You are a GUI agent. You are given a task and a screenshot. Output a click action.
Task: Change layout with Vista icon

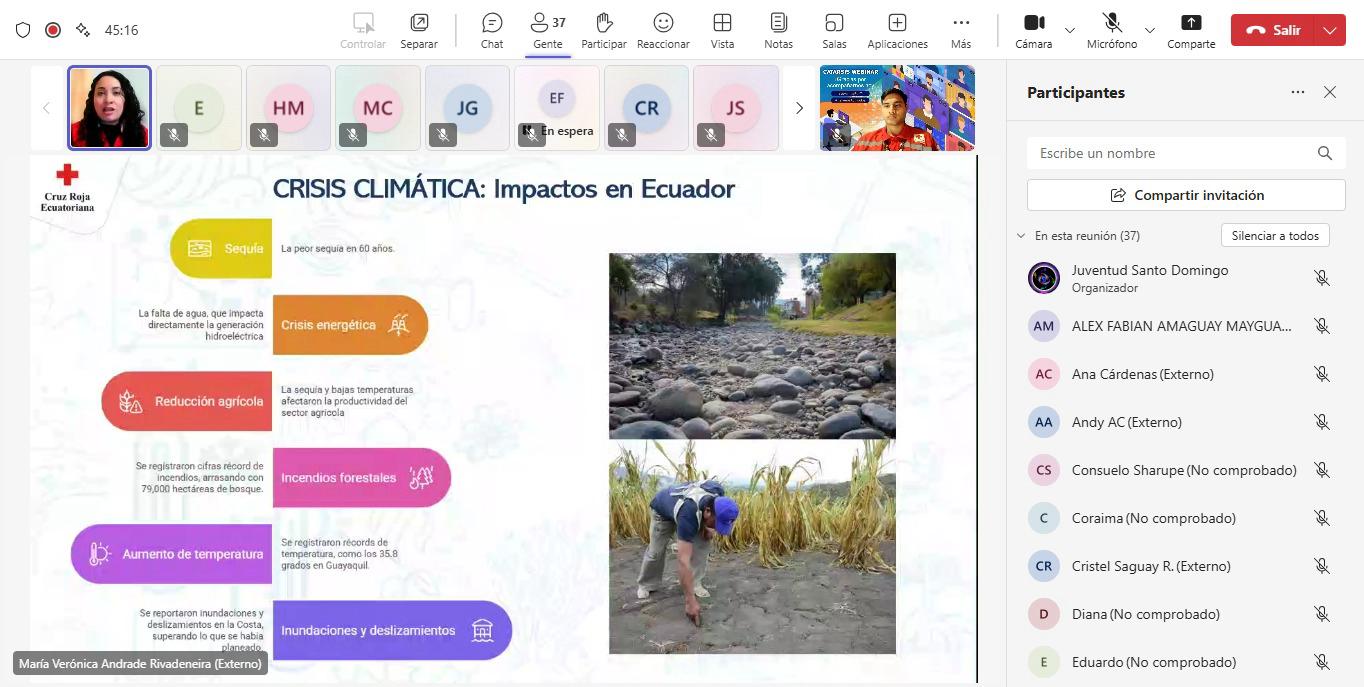(x=722, y=30)
